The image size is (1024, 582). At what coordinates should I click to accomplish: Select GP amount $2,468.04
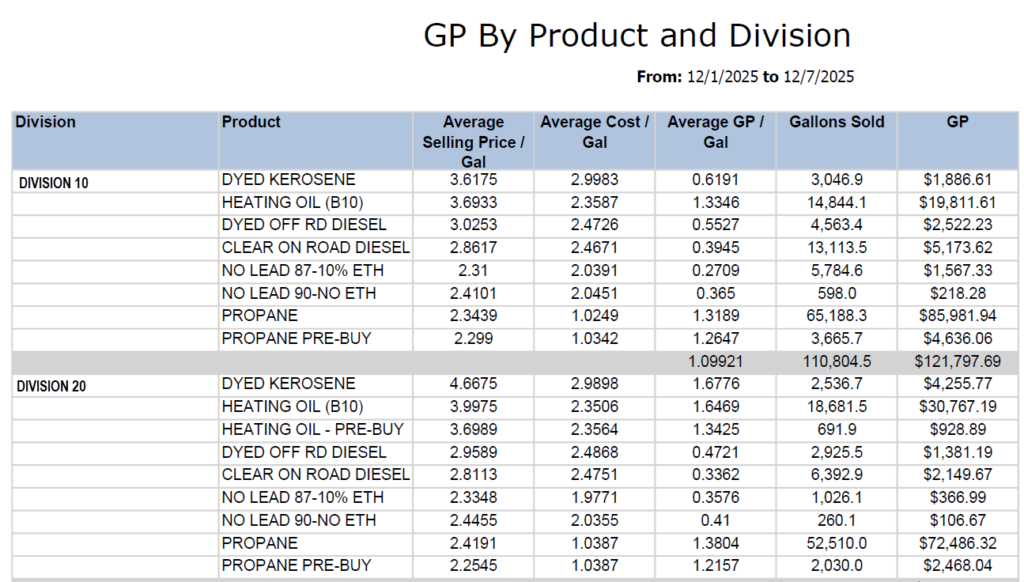957,565
